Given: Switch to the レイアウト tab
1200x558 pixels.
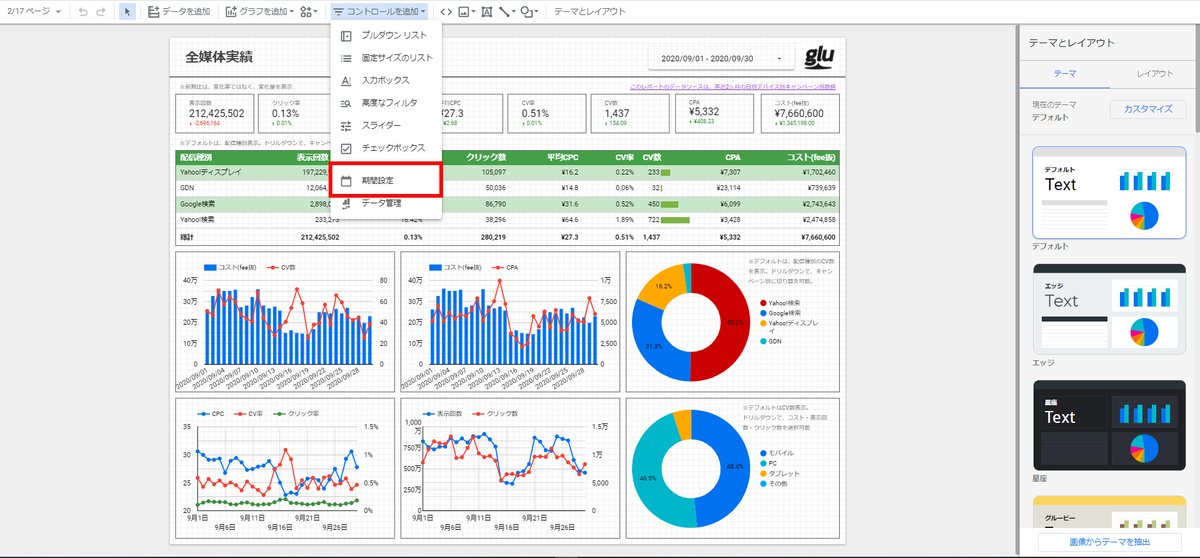Looking at the screenshot, I should click(x=1155, y=74).
